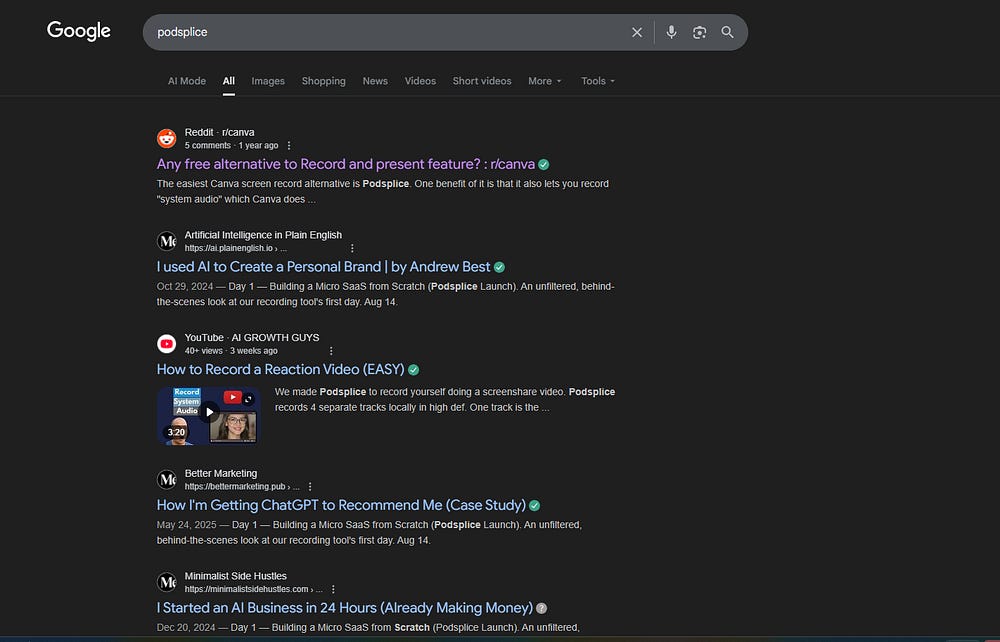Image resolution: width=1000 pixels, height=642 pixels.
Task: Click '5 comments · 1 year ago' text
Action: [232, 145]
